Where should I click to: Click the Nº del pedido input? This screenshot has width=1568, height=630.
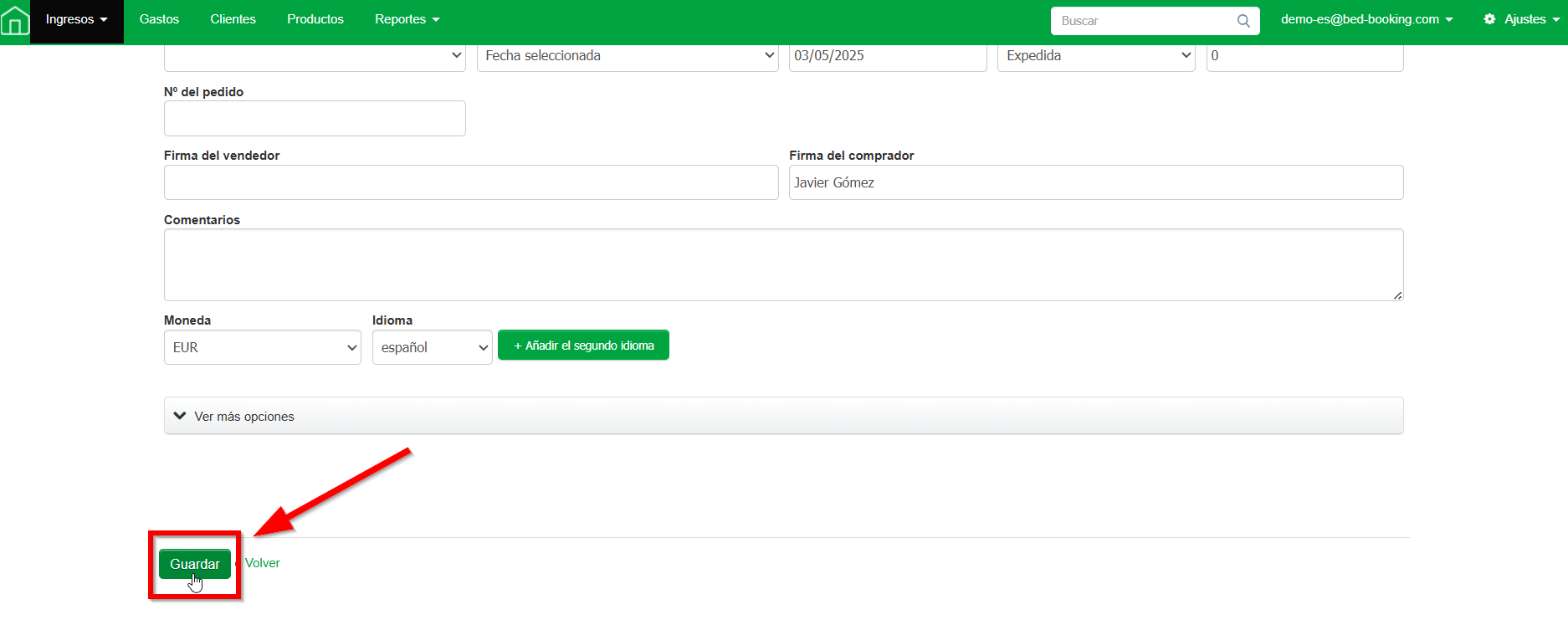tap(315, 118)
